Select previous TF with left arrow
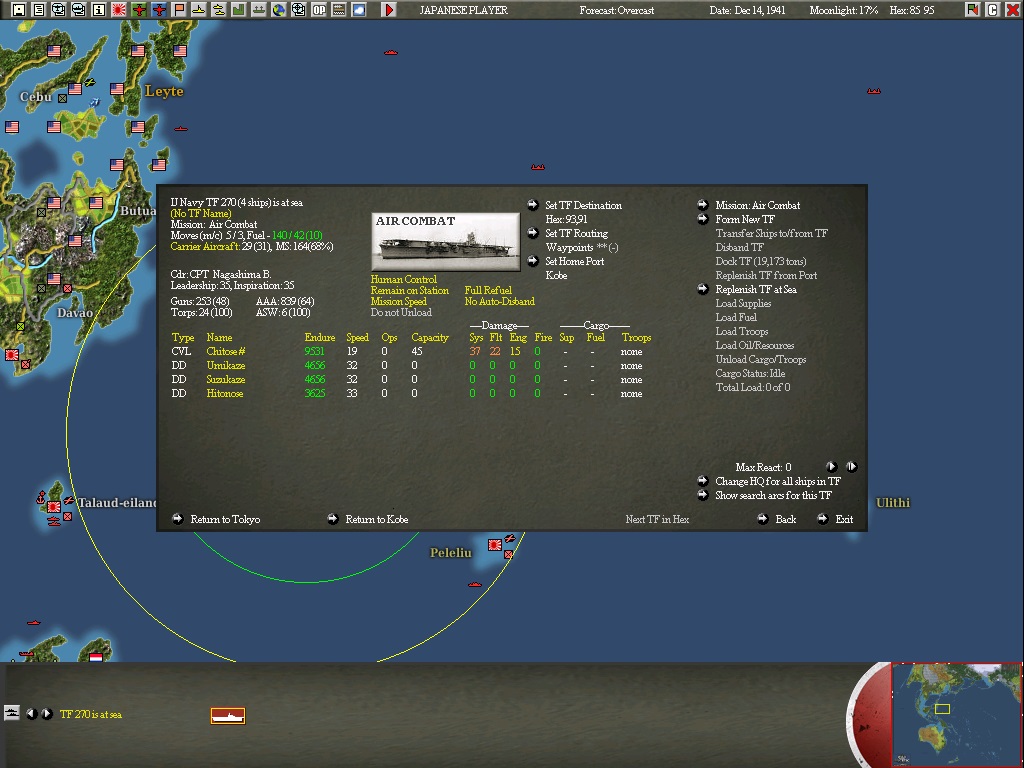This screenshot has height=768, width=1024. (31, 714)
